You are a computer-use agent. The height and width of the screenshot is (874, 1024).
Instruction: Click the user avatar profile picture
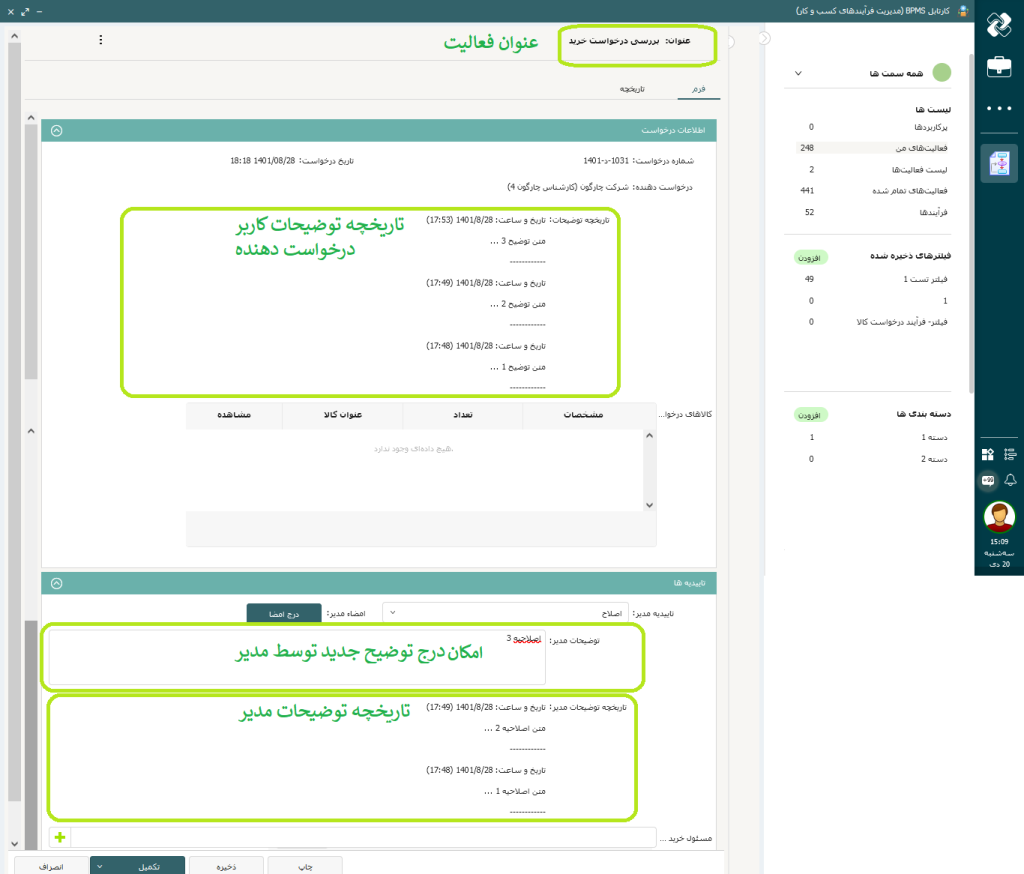coord(998,517)
